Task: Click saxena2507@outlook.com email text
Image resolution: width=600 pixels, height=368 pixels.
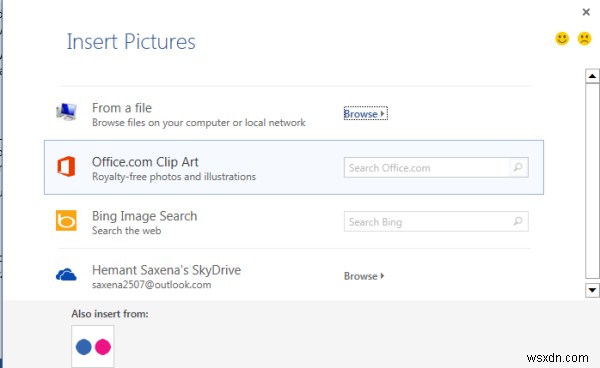Action: [152, 285]
